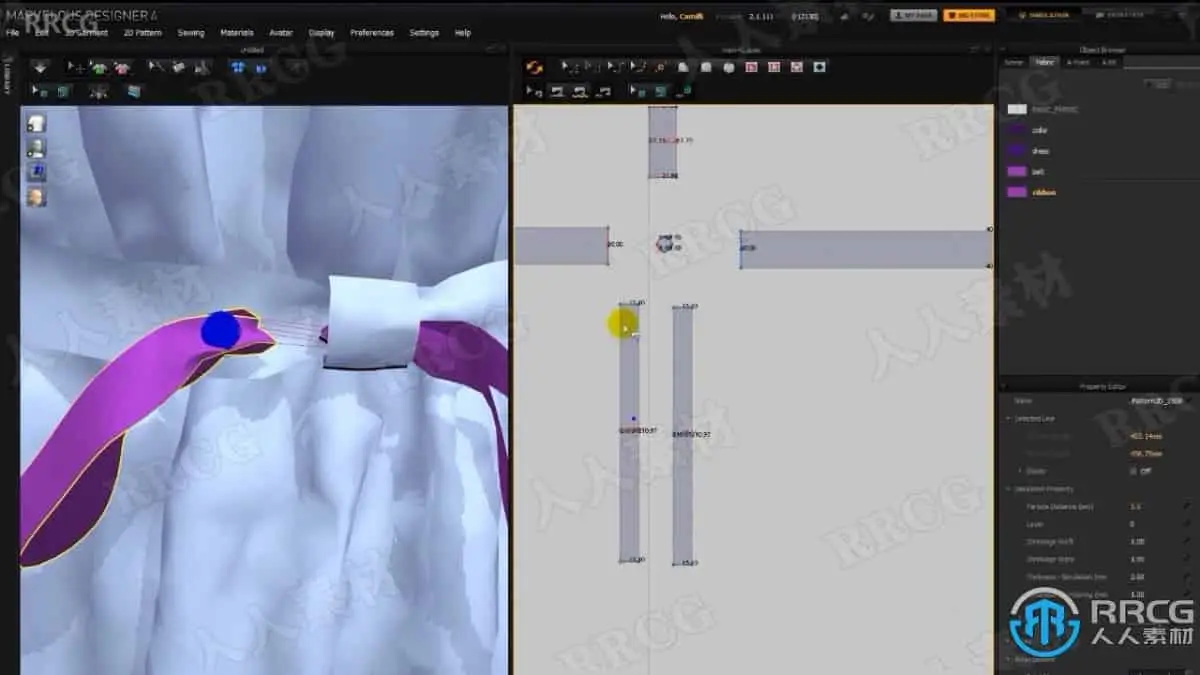
Task: Click the top white cube icon in 3D viewport
Action: pyautogui.click(x=36, y=123)
